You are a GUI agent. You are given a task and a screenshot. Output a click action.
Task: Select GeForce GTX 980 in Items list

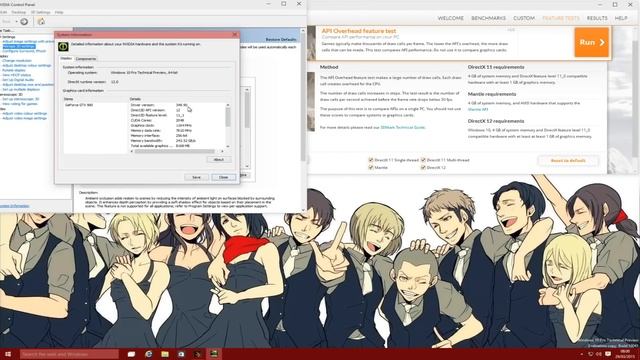[79, 105]
